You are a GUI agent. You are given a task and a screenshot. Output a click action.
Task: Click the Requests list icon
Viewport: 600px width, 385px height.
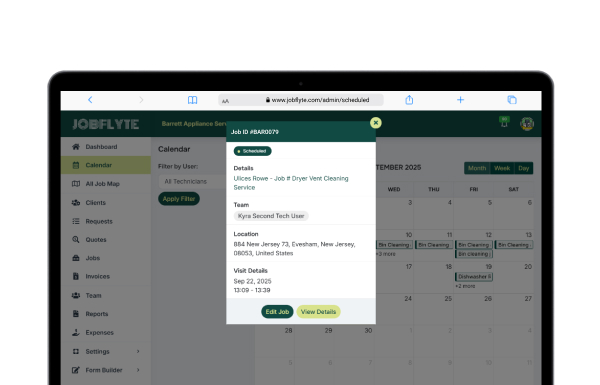(x=76, y=221)
